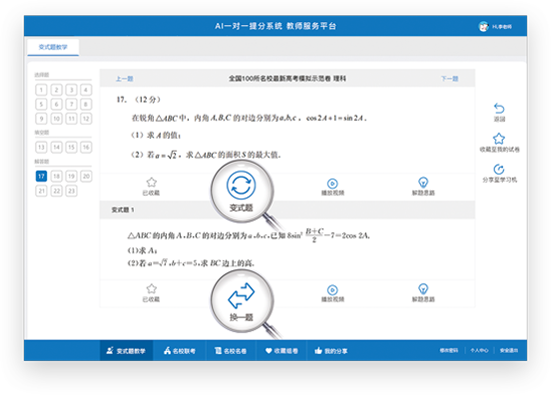This screenshot has width=551, height=395.
Task: Select question number 13 in sidebar
Action: pyautogui.click(x=41, y=147)
